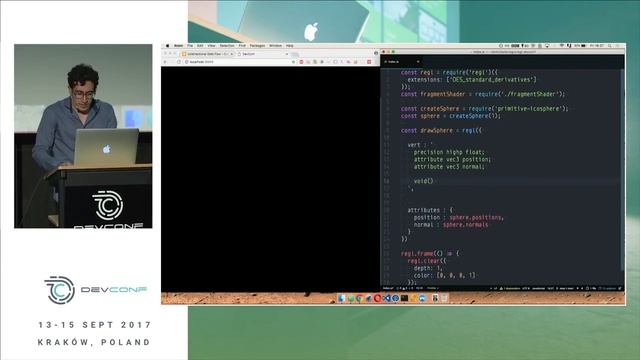Select the first browser tab
This screenshot has height=360, width=640.
coord(208,54)
